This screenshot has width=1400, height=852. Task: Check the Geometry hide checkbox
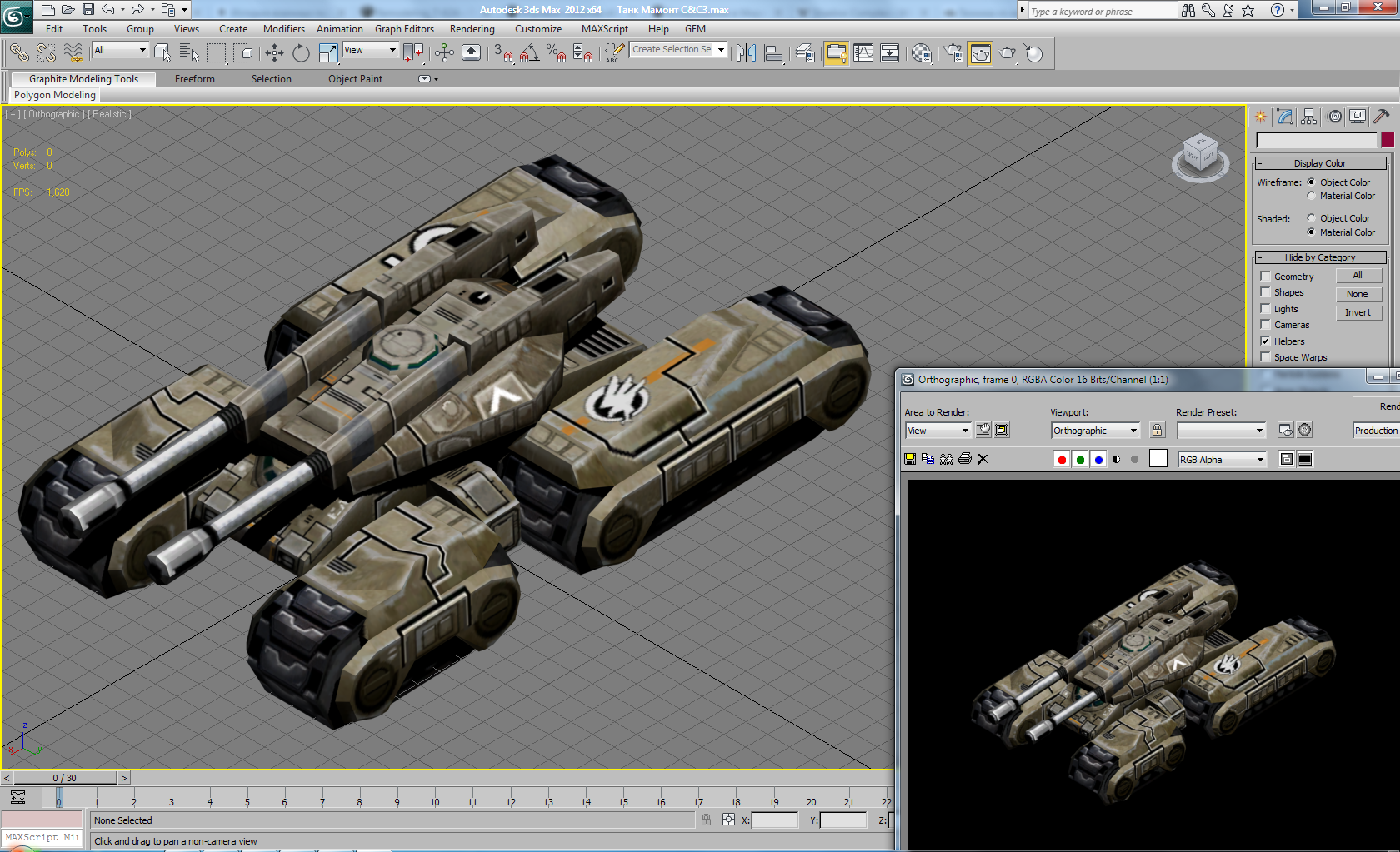pyautogui.click(x=1265, y=276)
